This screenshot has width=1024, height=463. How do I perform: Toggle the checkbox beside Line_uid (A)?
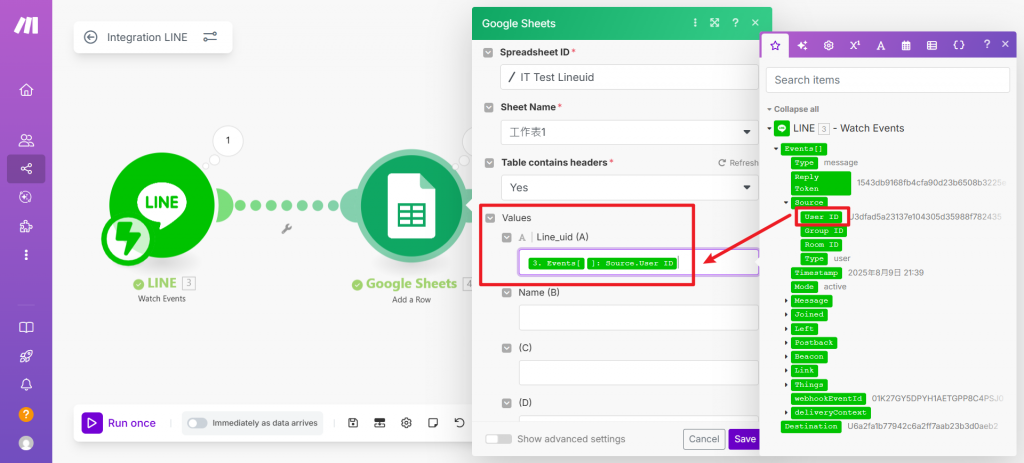[506, 238]
